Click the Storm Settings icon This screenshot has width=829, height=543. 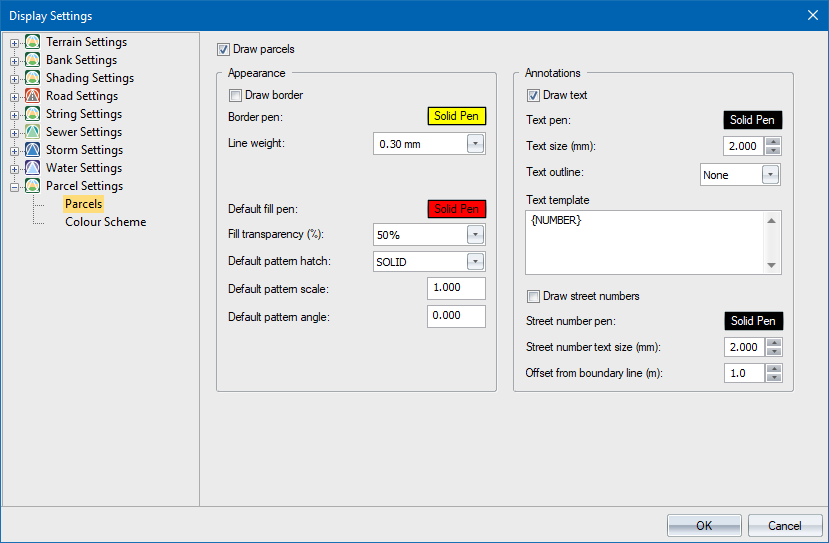[32, 150]
